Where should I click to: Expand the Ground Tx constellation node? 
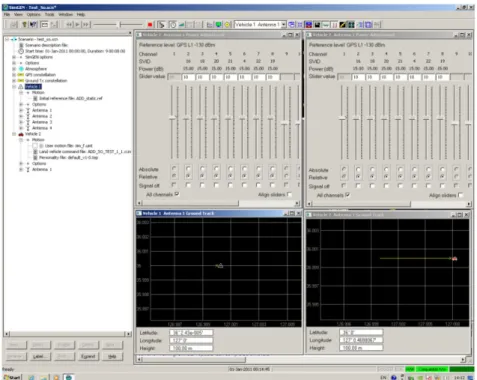[x=14, y=81]
